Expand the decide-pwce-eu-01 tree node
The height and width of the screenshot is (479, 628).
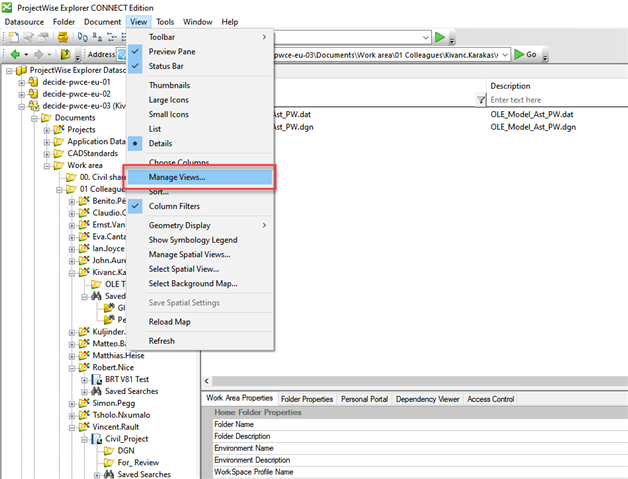click(22, 83)
